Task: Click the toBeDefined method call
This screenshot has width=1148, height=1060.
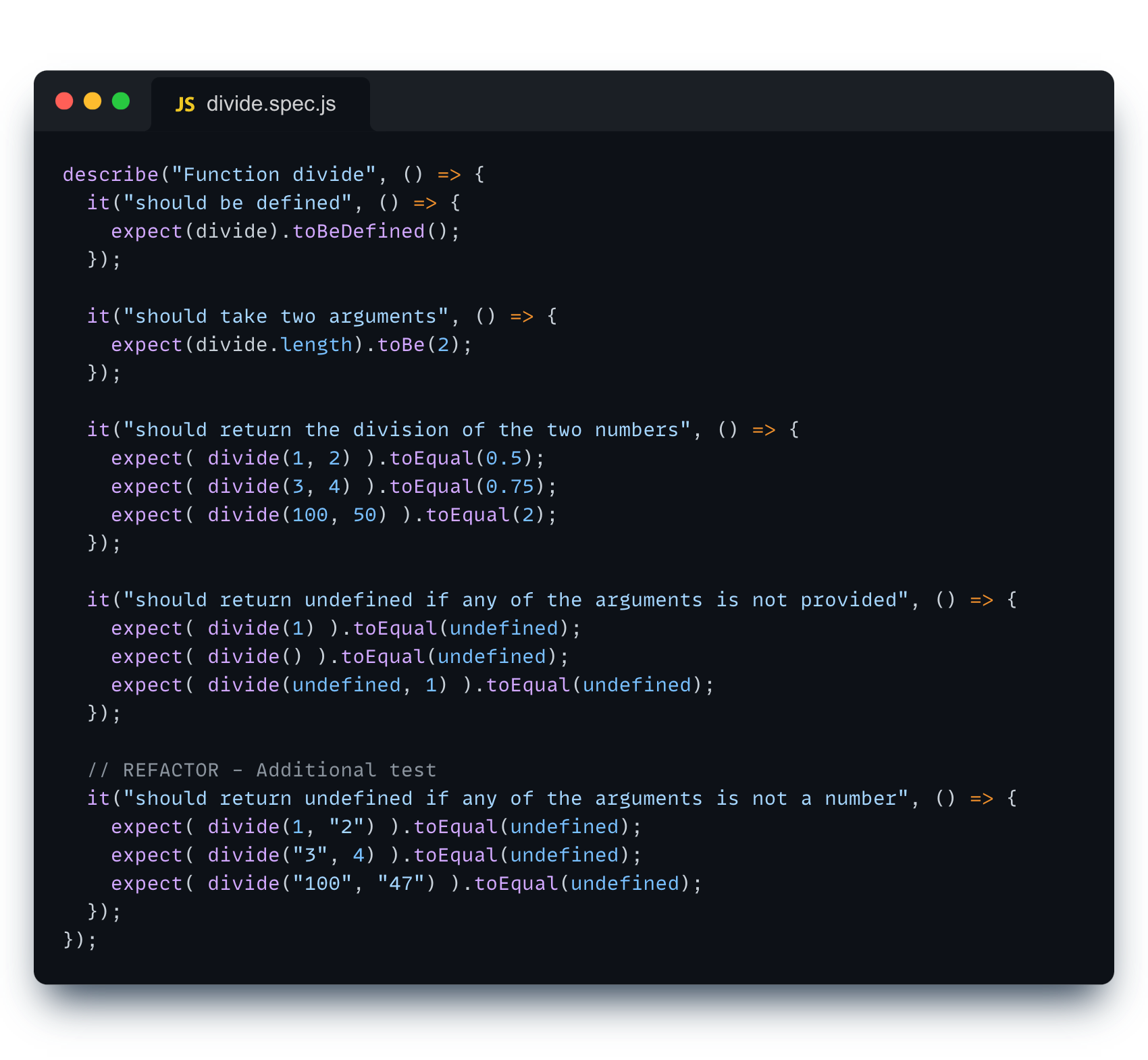Action: pyautogui.click(x=358, y=232)
